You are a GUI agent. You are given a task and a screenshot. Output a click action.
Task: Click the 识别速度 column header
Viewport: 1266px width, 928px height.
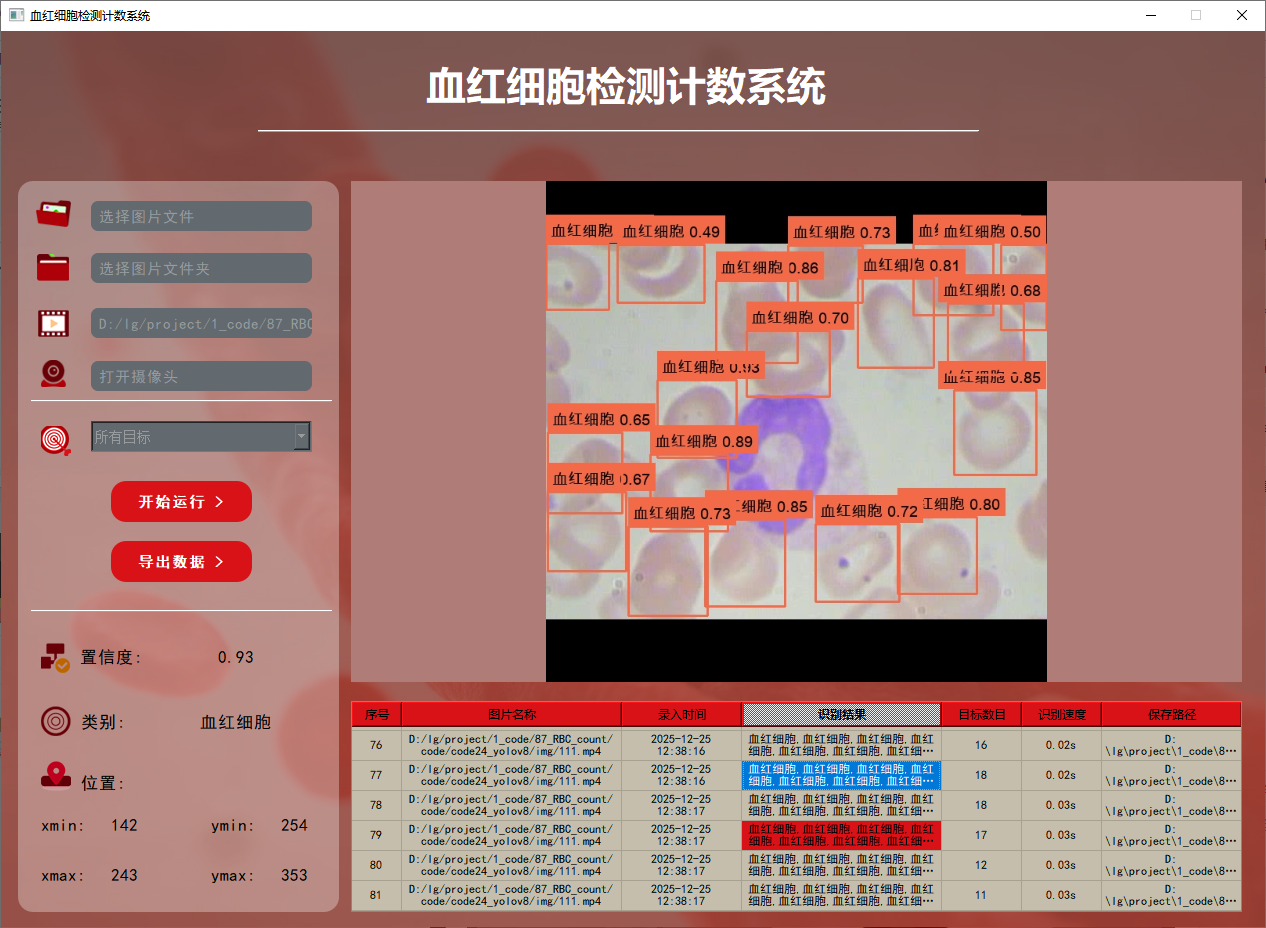[1061, 714]
